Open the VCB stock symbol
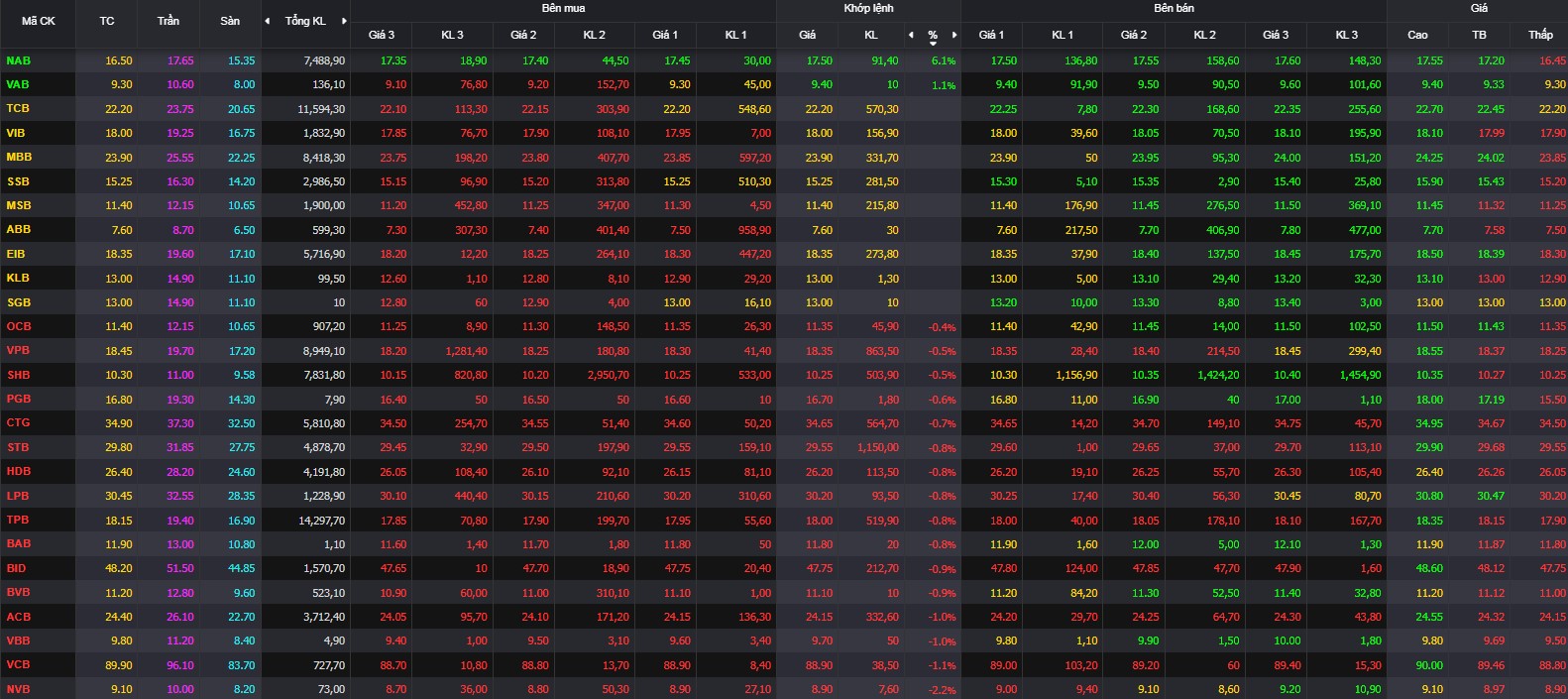 coord(18,664)
